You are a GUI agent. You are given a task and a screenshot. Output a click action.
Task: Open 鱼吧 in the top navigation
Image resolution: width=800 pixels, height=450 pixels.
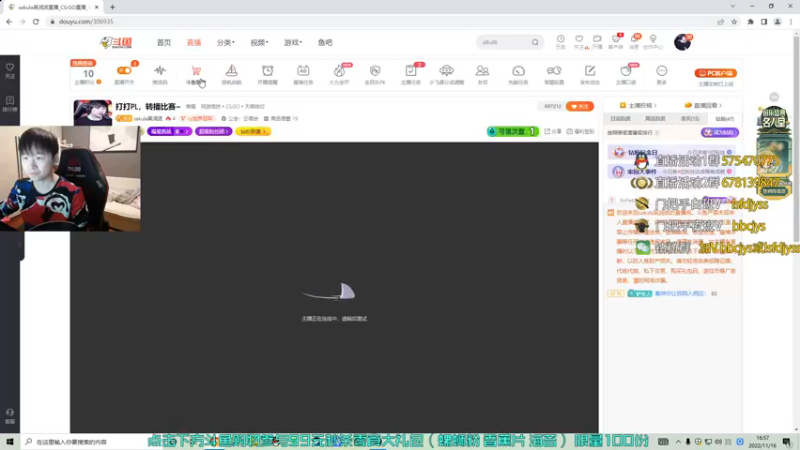(325, 42)
